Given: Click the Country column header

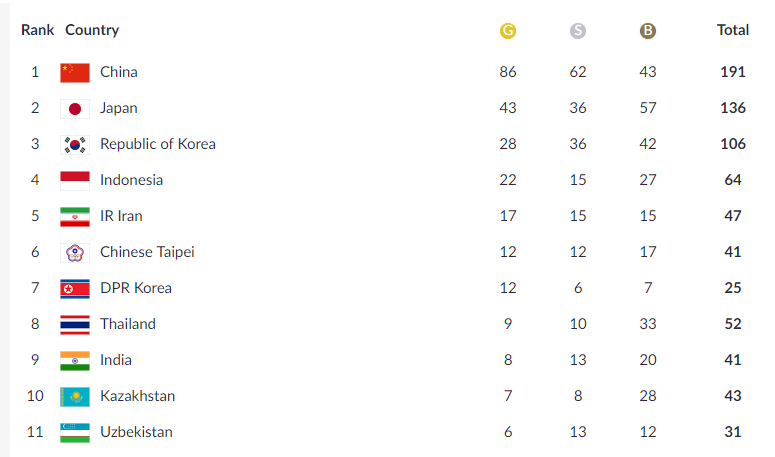Looking at the screenshot, I should coord(92,30).
